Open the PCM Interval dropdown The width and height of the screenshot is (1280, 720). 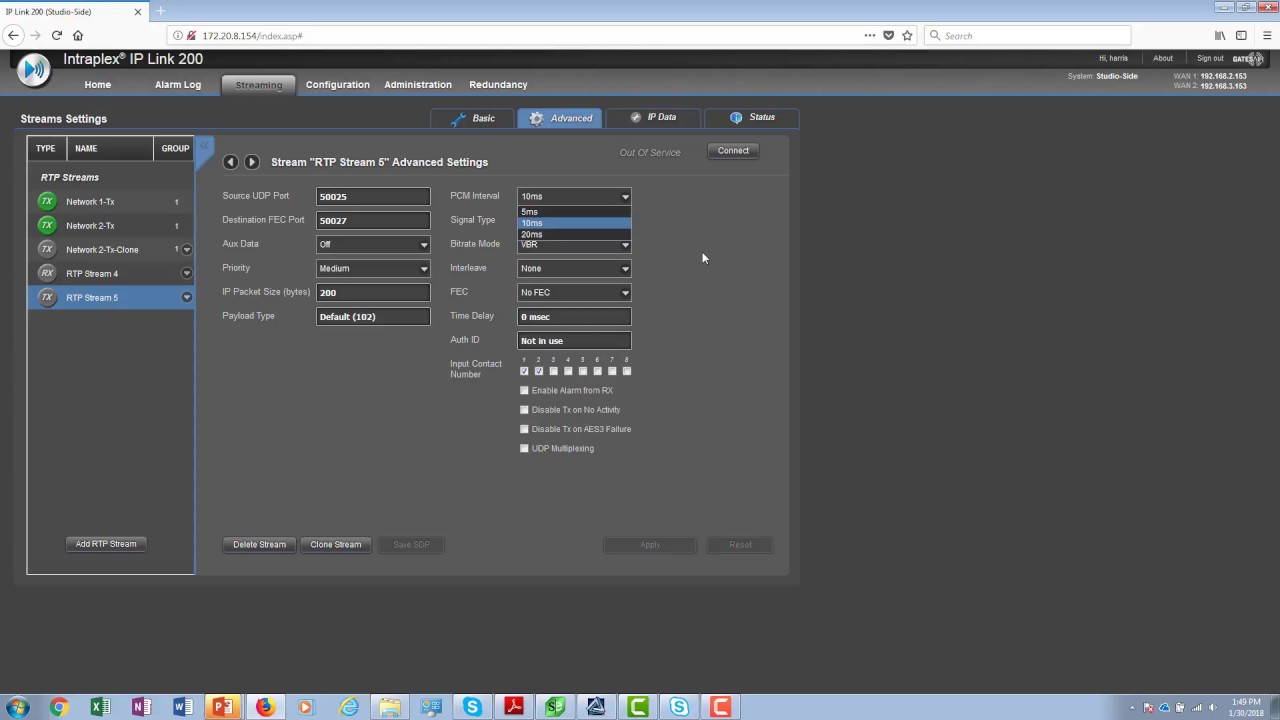click(574, 196)
